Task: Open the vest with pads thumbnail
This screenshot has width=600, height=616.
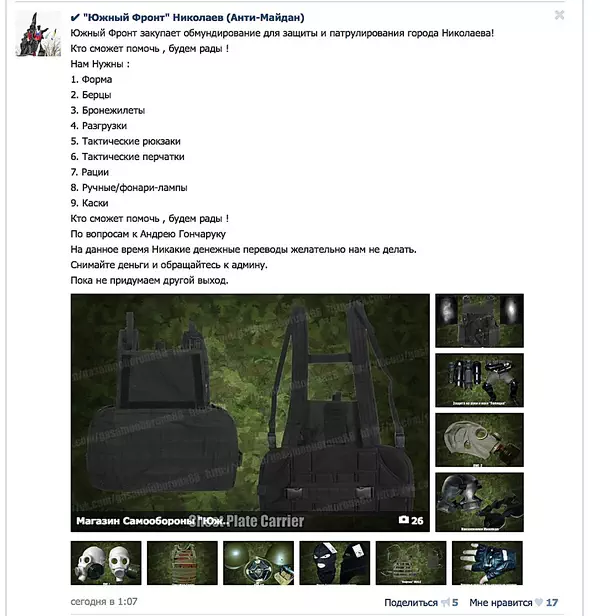Action: pos(479,321)
